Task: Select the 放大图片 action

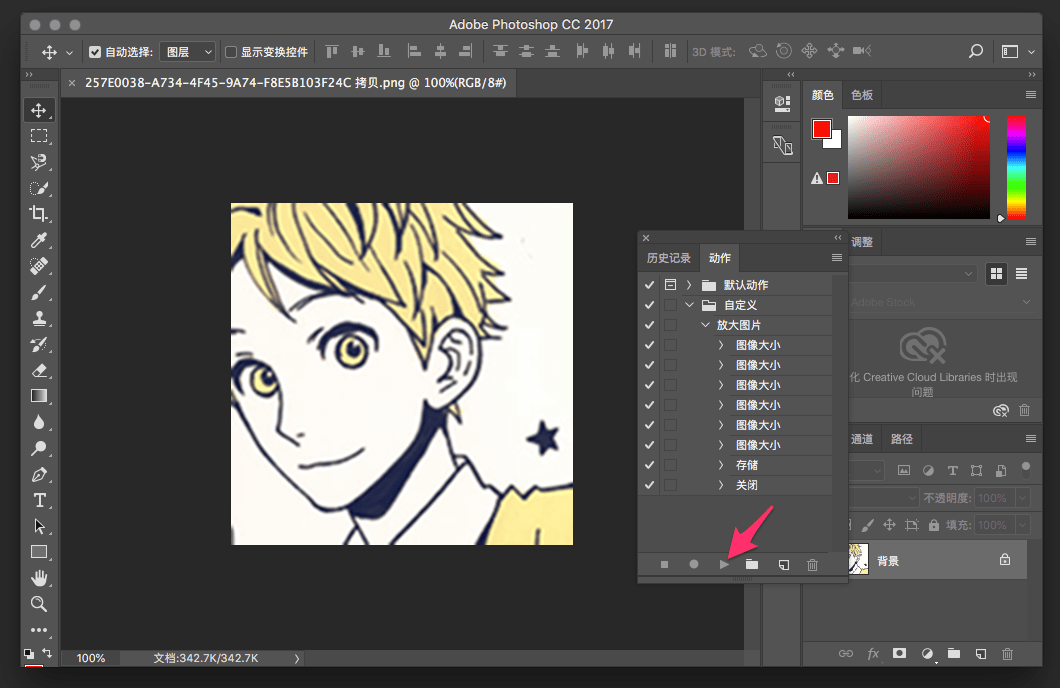Action: [738, 325]
